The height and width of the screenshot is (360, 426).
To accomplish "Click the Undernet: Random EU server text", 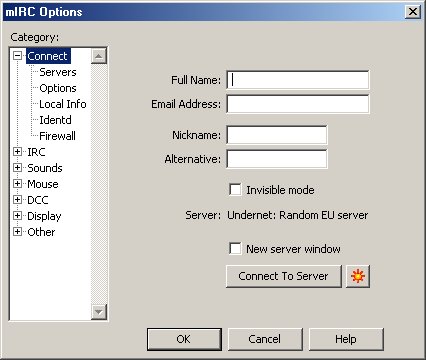I will (x=298, y=215).
